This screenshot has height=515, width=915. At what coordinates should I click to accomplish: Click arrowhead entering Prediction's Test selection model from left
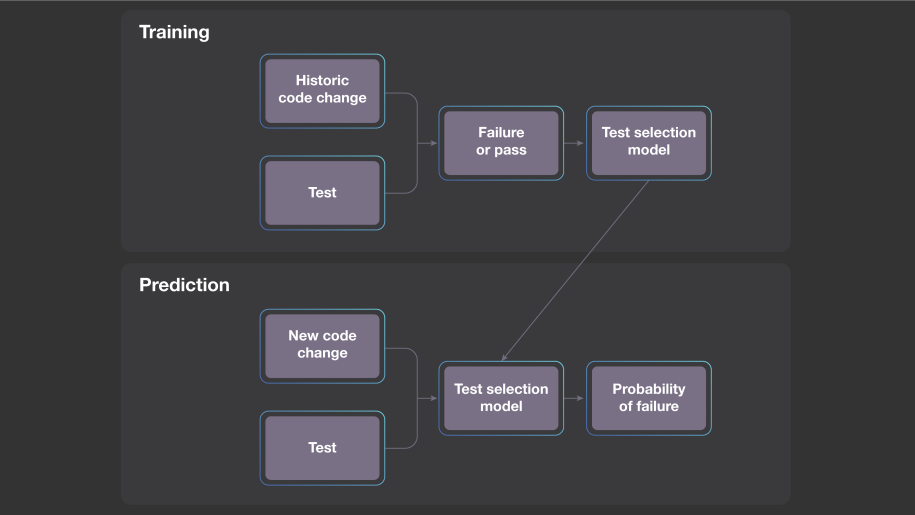(433, 398)
